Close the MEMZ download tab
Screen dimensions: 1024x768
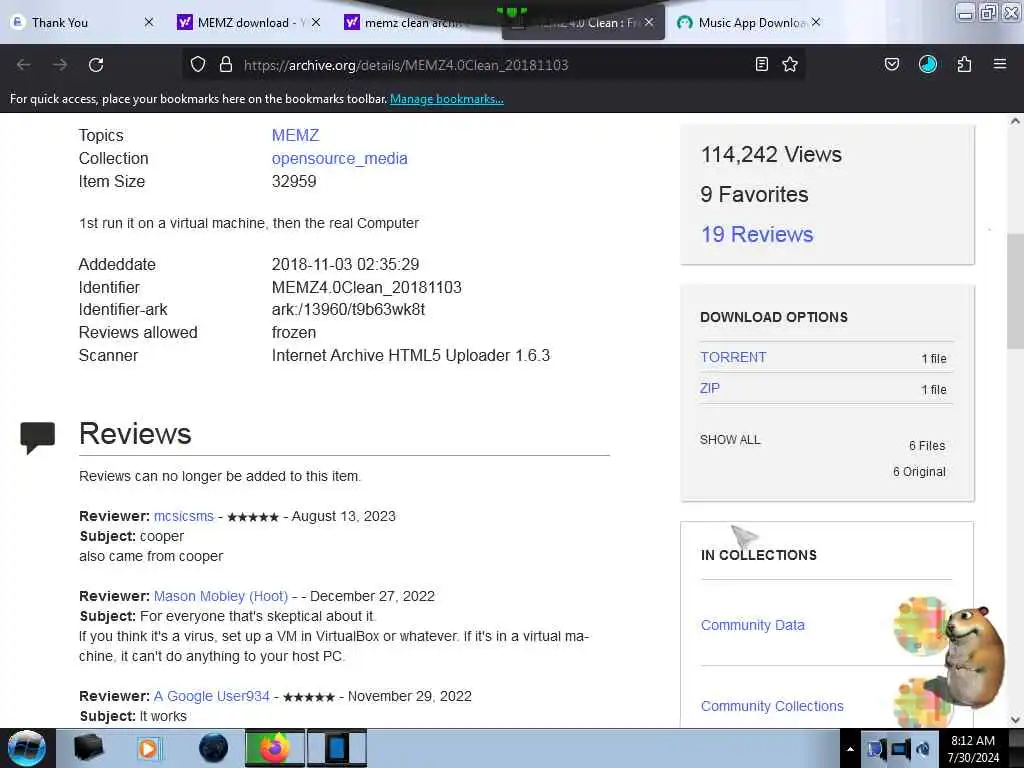[316, 22]
